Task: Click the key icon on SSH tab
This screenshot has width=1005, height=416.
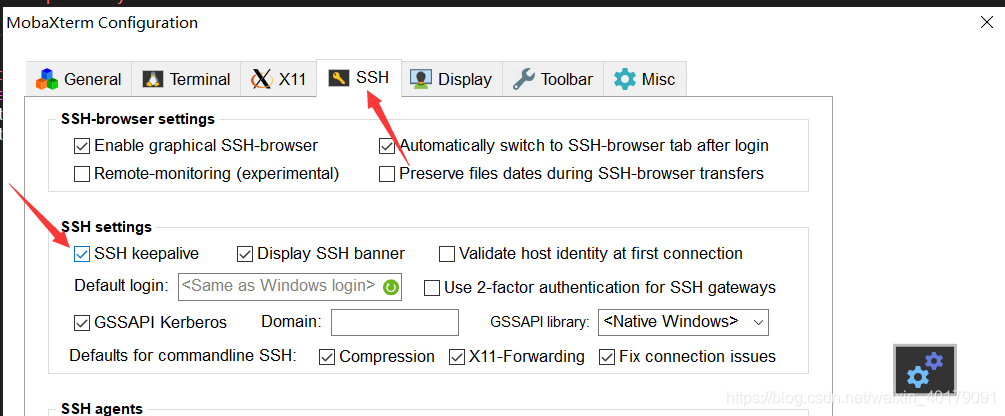Action: click(x=338, y=78)
